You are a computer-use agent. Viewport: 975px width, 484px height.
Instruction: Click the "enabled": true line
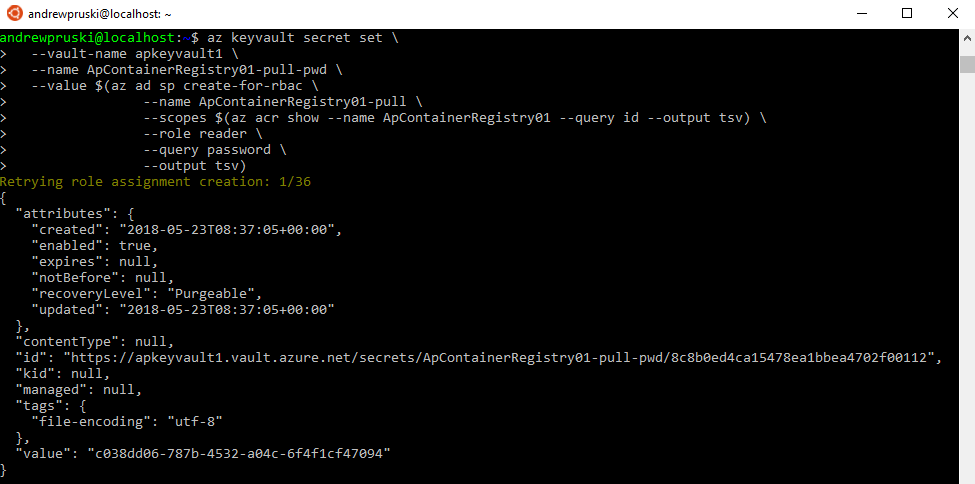[94, 246]
